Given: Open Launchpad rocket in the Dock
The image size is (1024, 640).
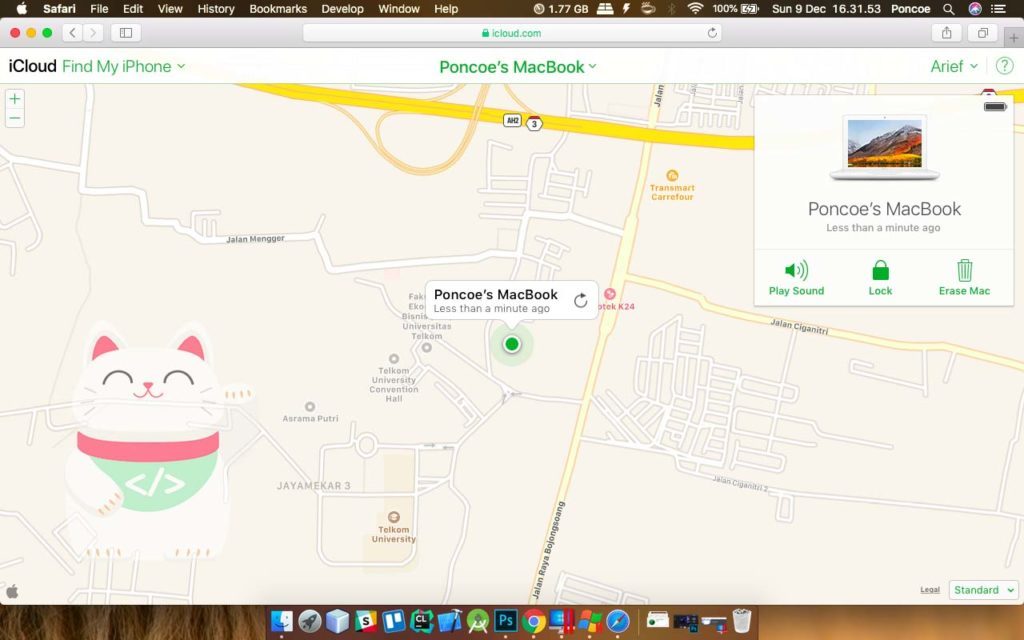Looking at the screenshot, I should [x=310, y=621].
